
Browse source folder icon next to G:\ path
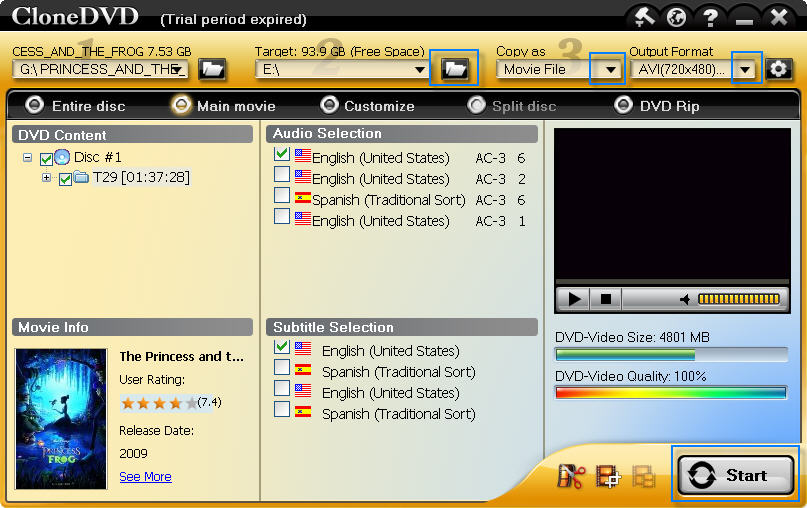coord(212,69)
